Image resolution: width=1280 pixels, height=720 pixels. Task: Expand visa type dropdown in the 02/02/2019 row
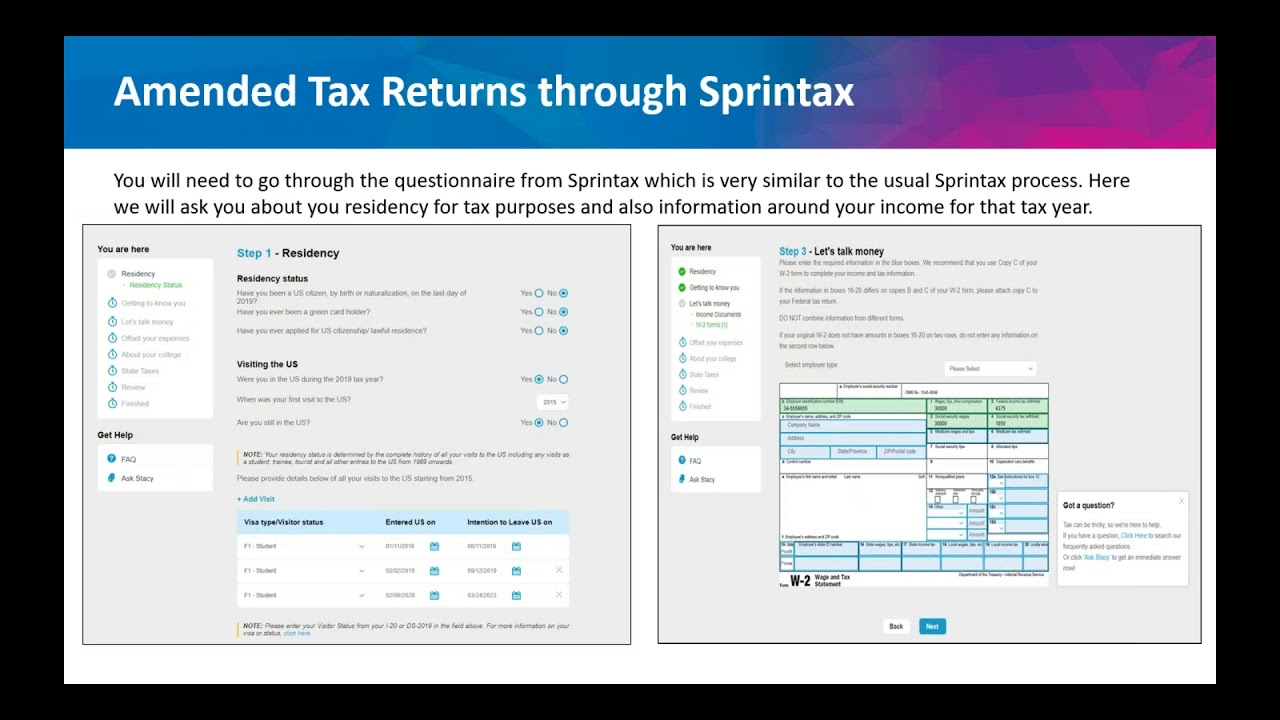(362, 571)
